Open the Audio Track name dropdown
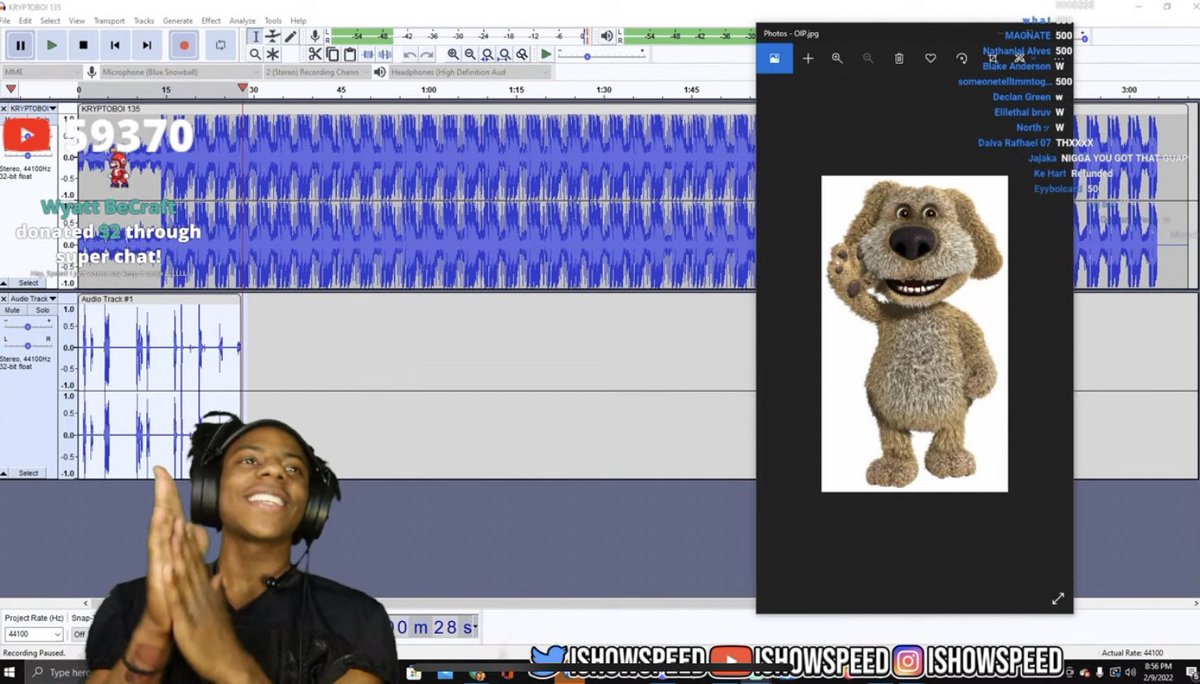The height and width of the screenshot is (684, 1200). tap(51, 299)
